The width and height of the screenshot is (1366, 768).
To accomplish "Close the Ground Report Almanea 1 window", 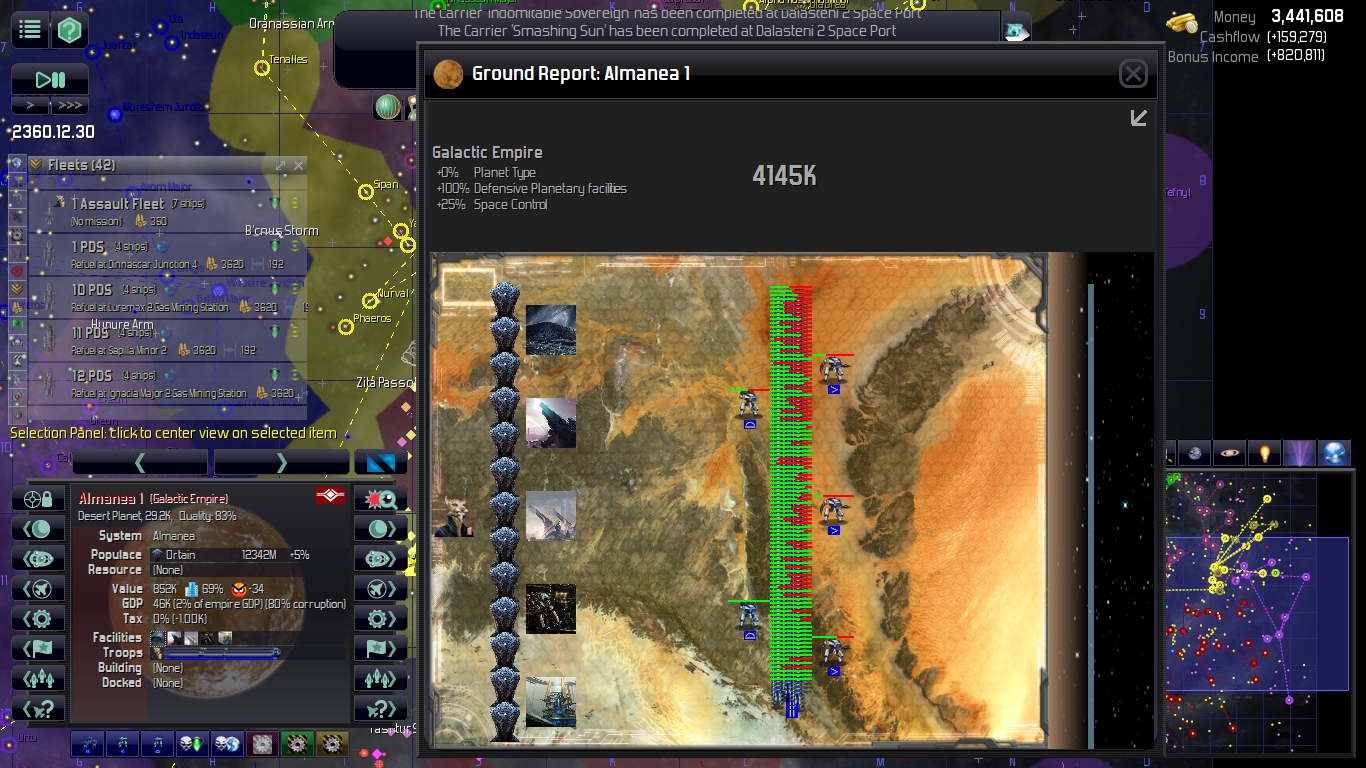I will (1133, 73).
